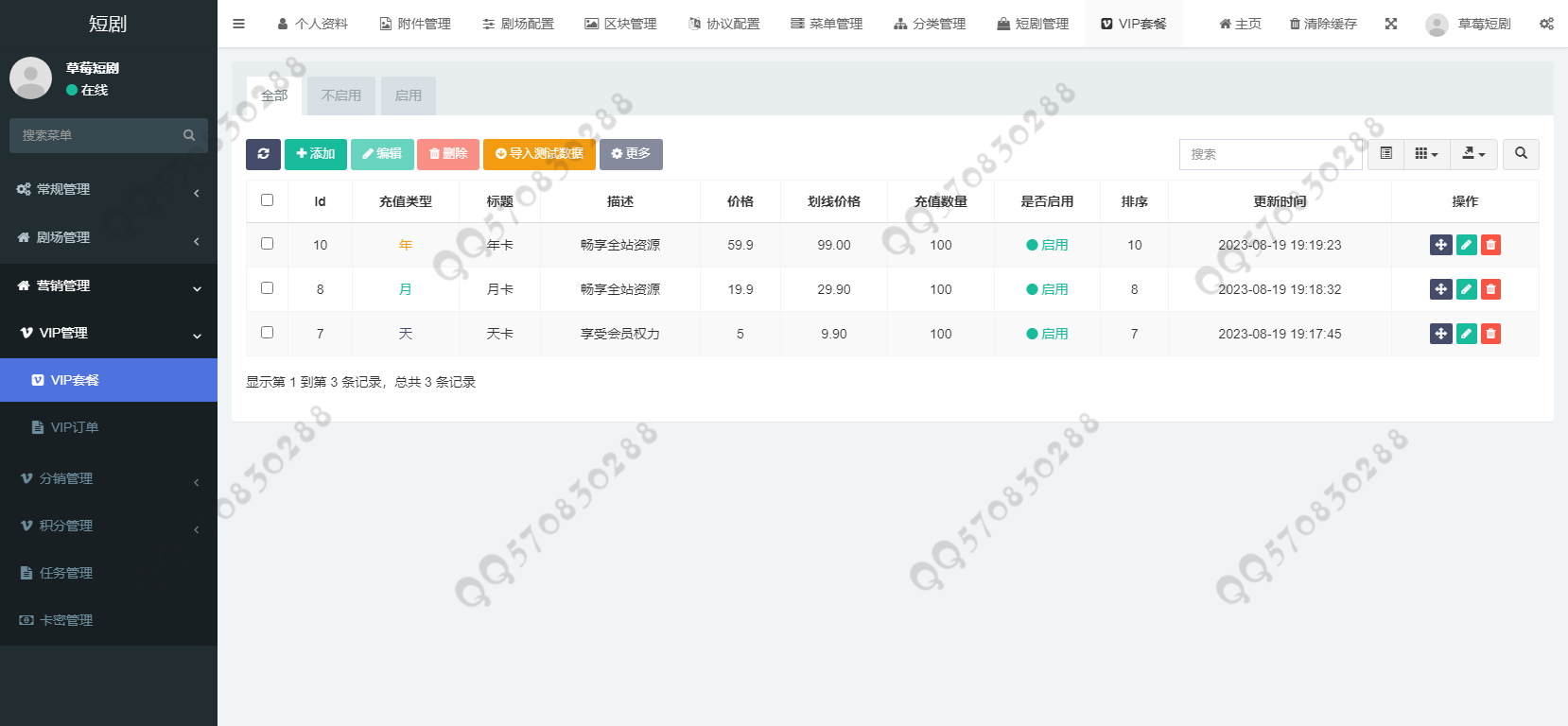Switch to 不启用 filter tab
The height and width of the screenshot is (726, 1568).
pos(341,95)
